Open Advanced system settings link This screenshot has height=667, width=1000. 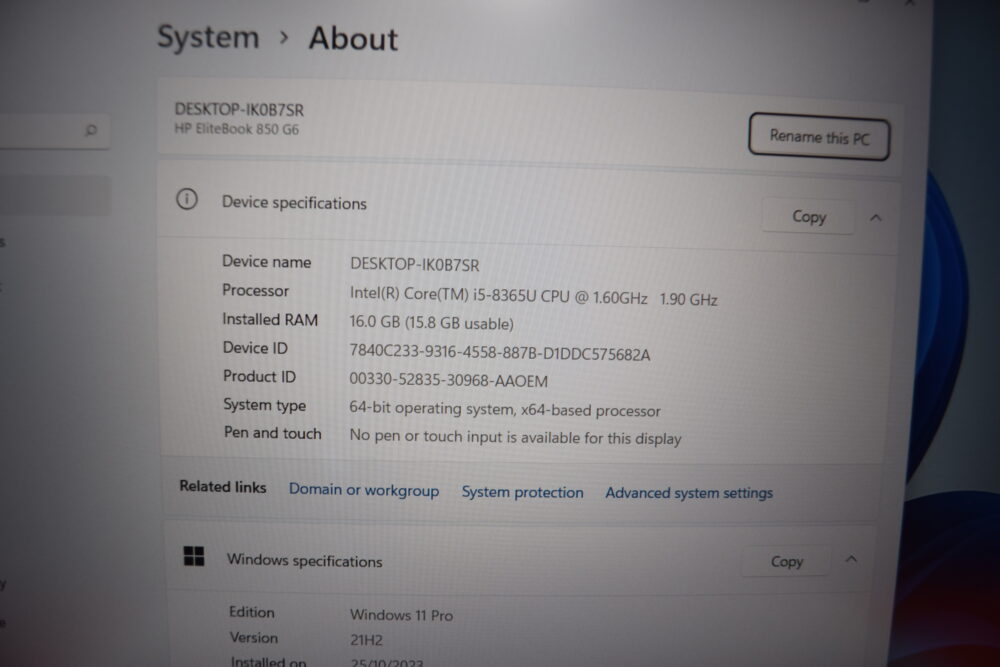(689, 493)
